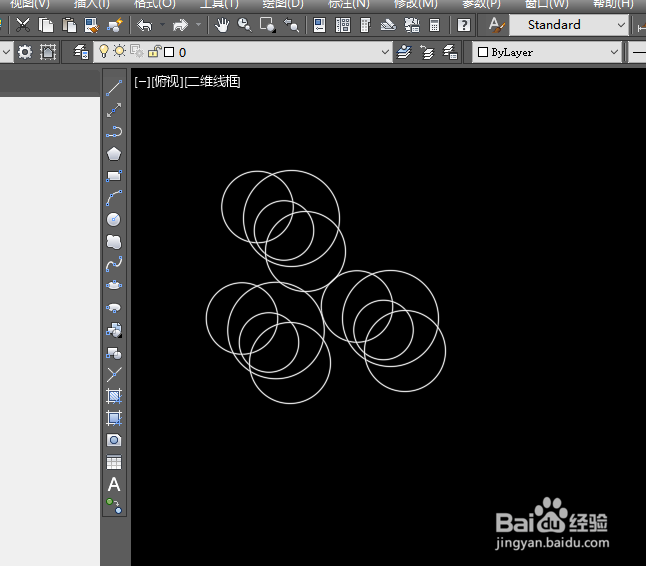Select the Multiline text tool
Image resolution: width=646 pixels, height=566 pixels.
114,484
